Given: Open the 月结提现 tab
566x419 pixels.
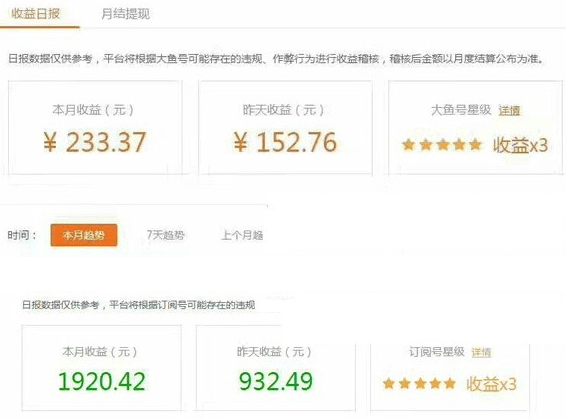Looking at the screenshot, I should 125,14.
